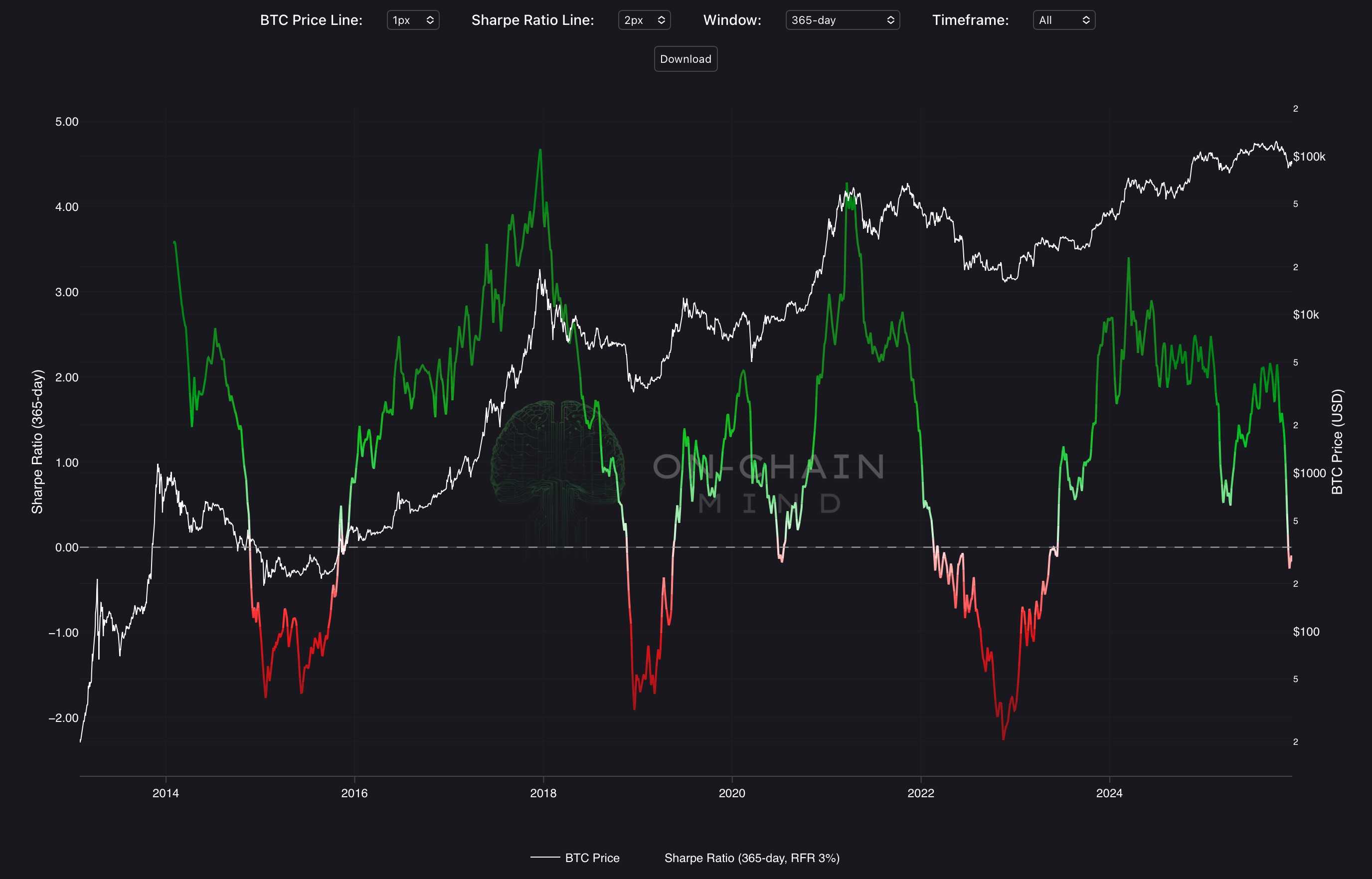Click the 2024 x-axis tick label

coord(1109,793)
